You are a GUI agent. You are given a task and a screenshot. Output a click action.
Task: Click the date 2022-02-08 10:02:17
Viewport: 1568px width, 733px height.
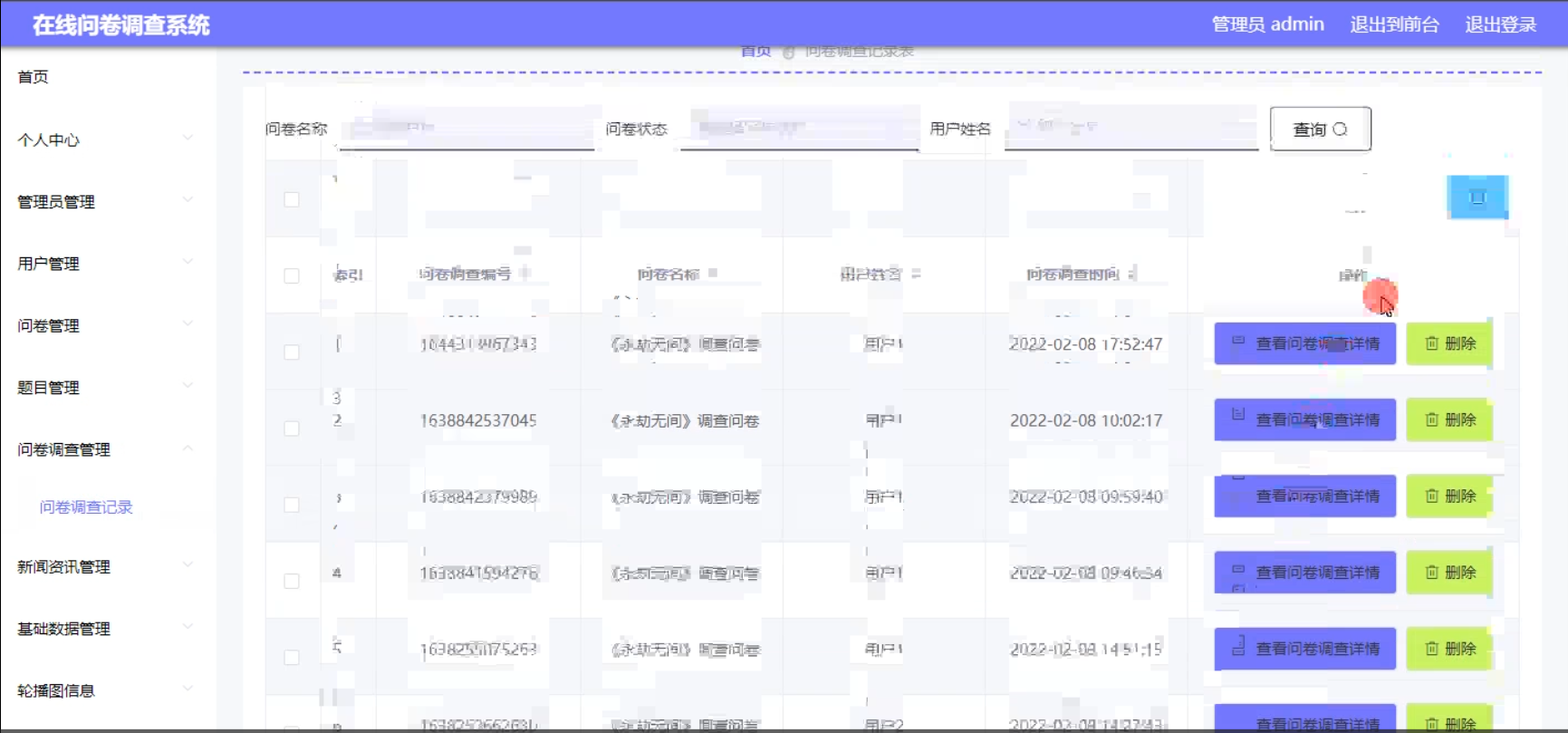click(1086, 420)
